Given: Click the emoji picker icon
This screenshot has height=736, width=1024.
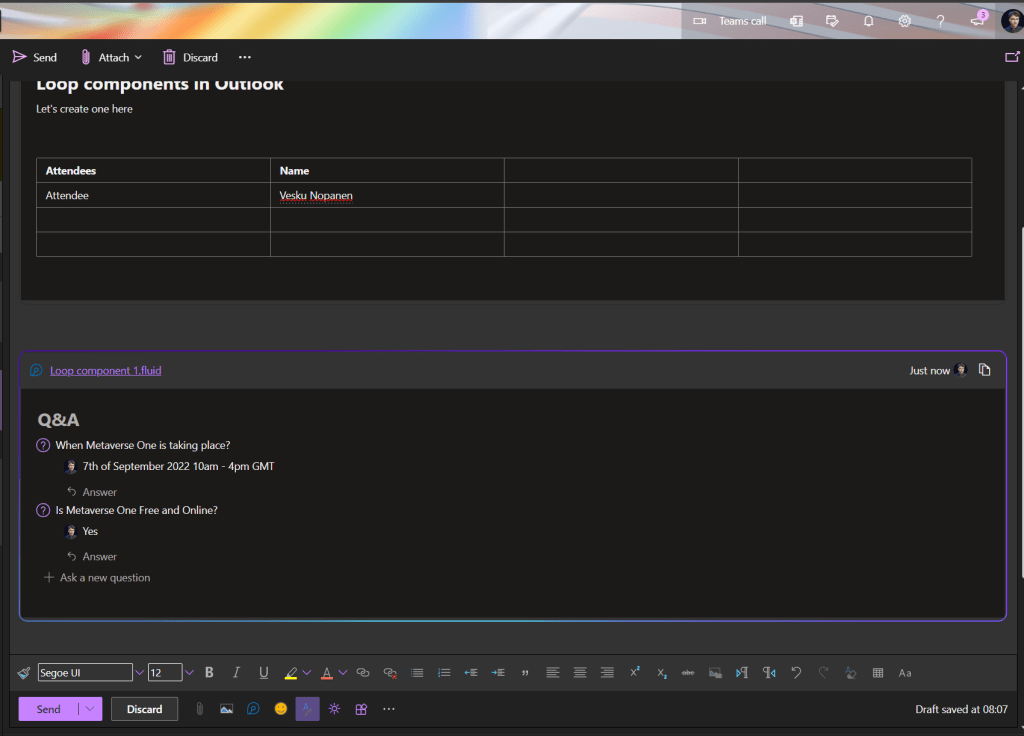Looking at the screenshot, I should (281, 709).
